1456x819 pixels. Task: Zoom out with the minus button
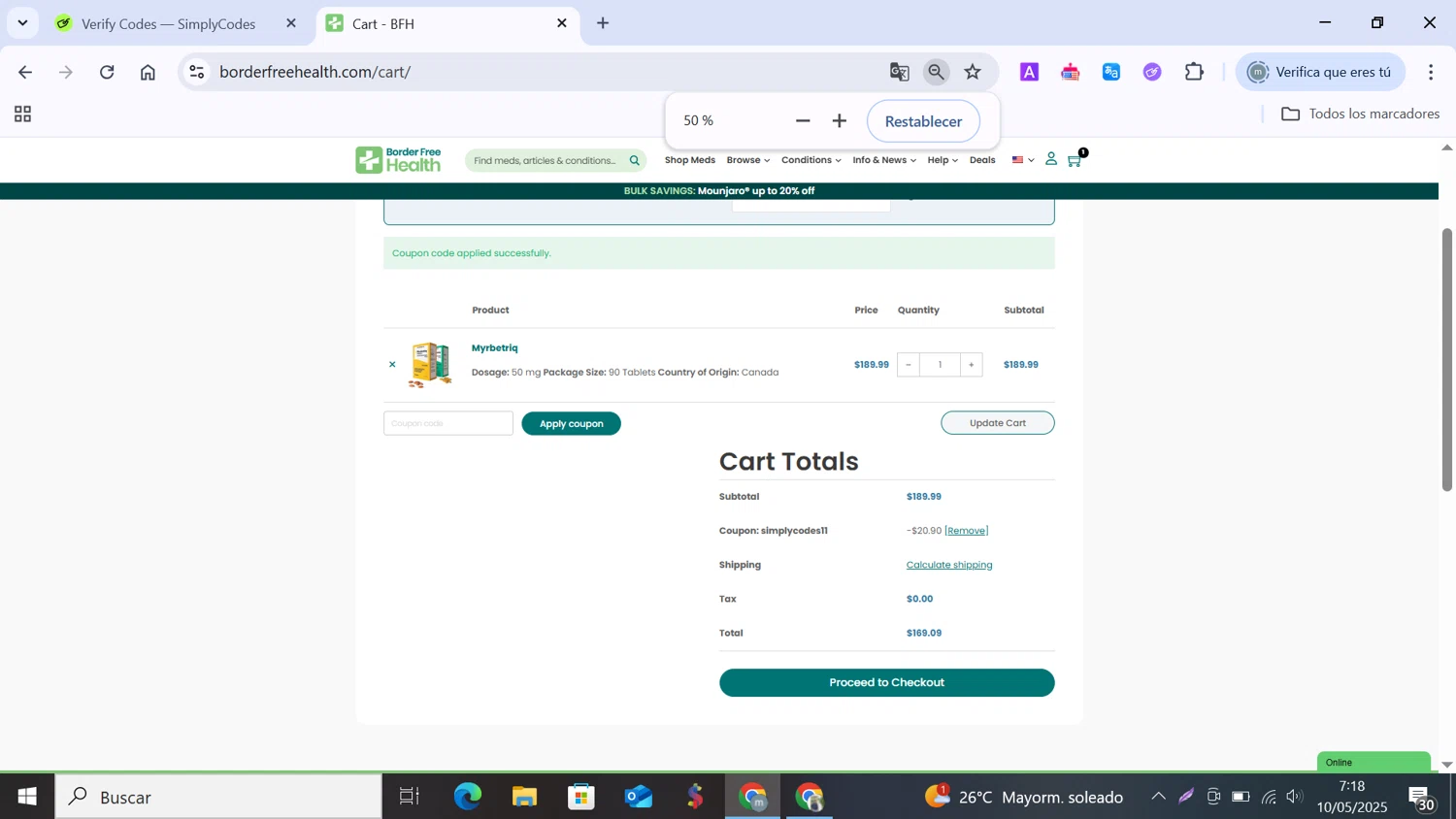click(803, 121)
